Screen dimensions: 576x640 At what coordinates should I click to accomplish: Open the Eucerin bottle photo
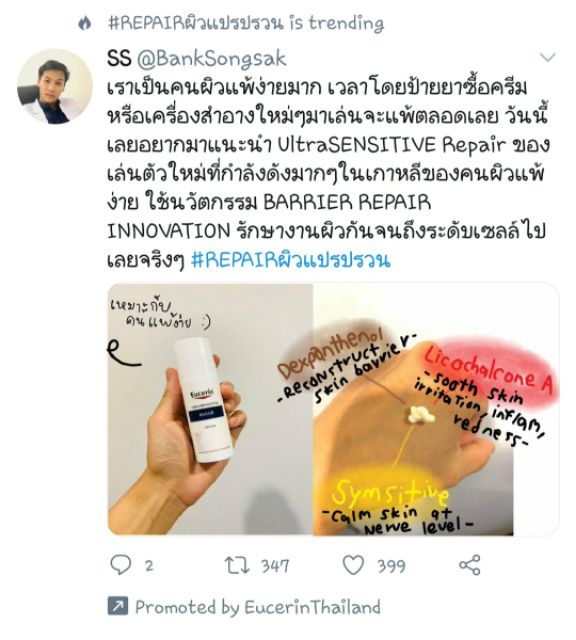pyautogui.click(x=210, y=409)
